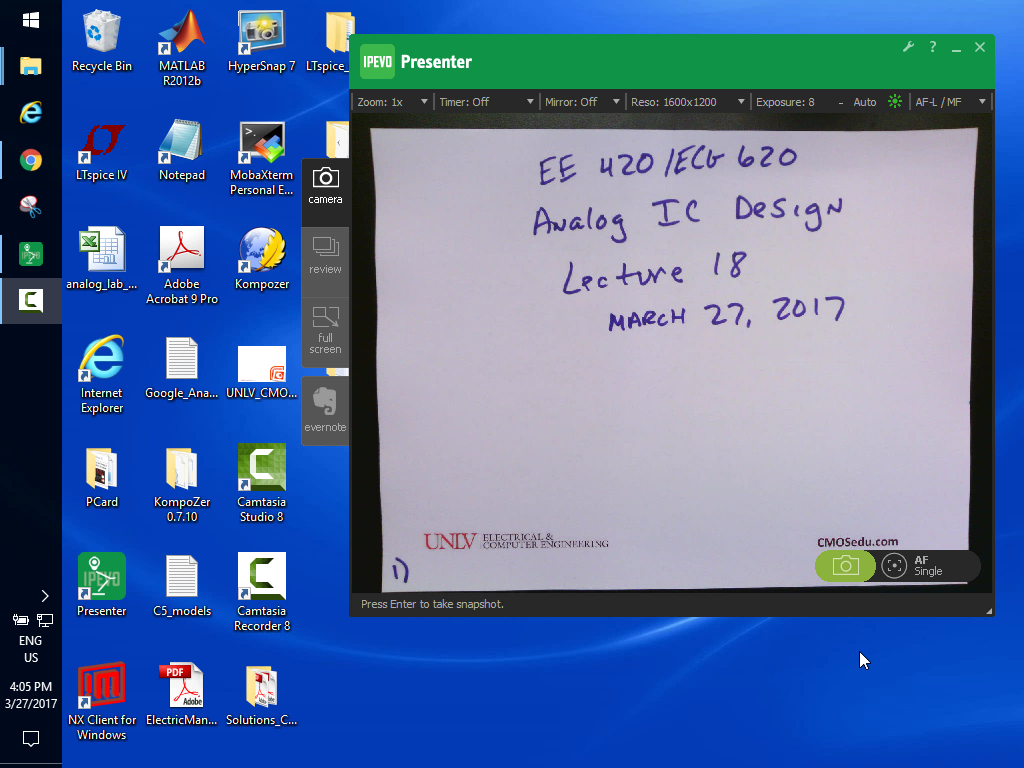Select the Presenter desktop shortcut
Image resolution: width=1024 pixels, height=768 pixels.
101,585
